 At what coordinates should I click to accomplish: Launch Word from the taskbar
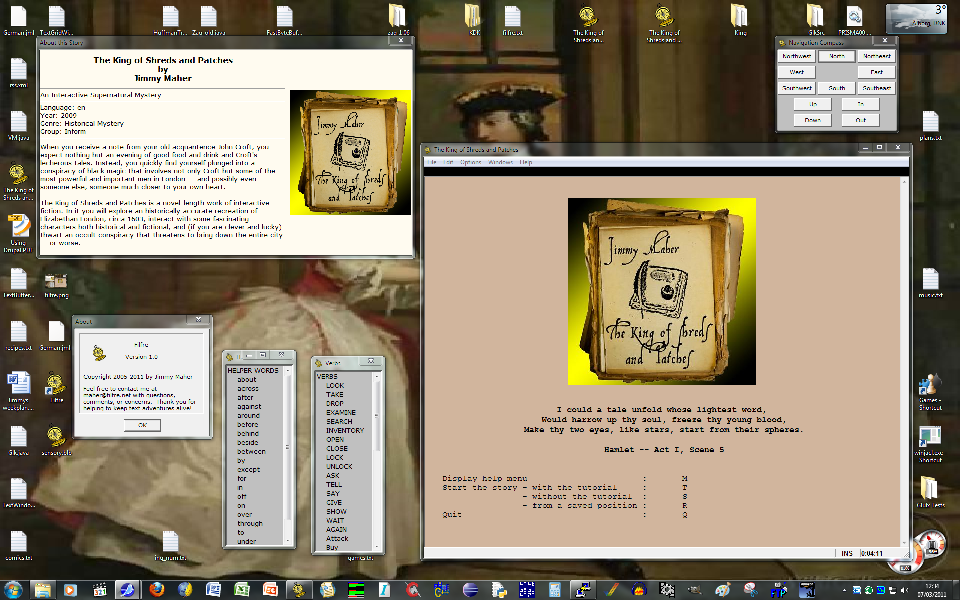[x=213, y=589]
